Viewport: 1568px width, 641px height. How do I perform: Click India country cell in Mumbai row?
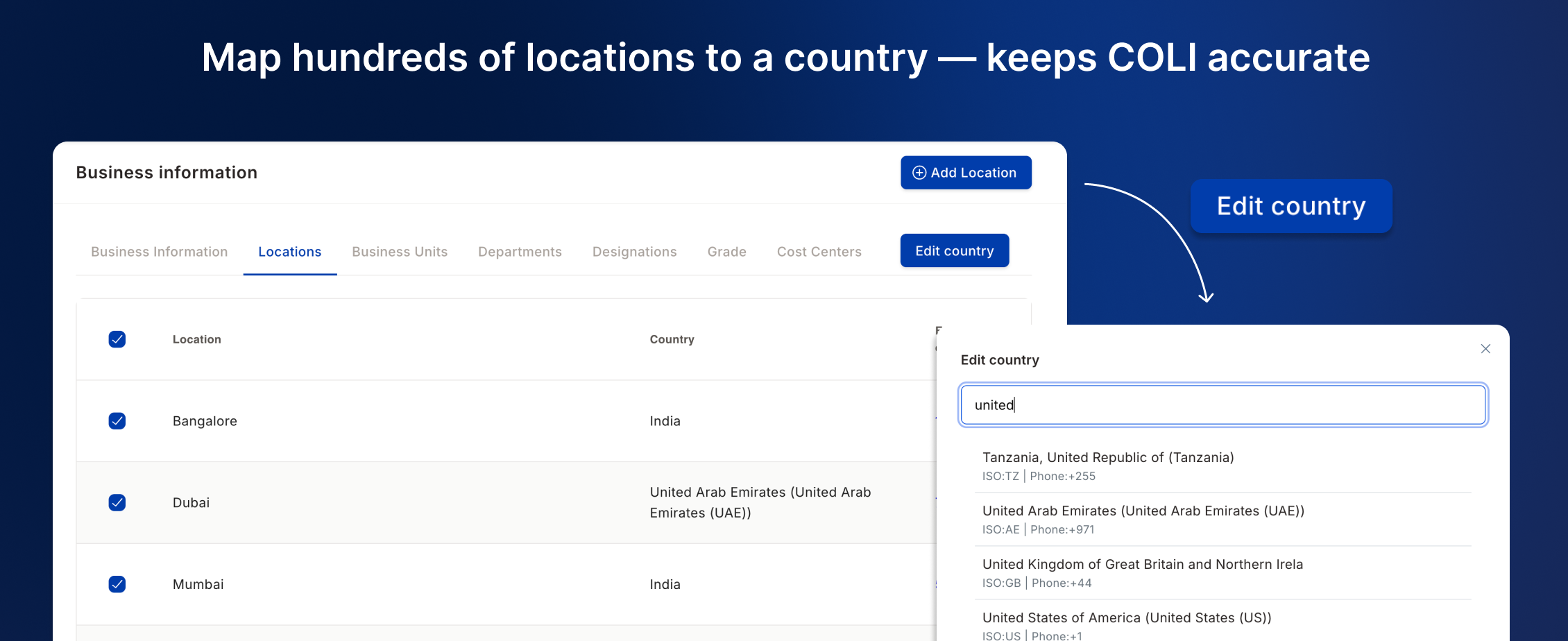click(665, 584)
